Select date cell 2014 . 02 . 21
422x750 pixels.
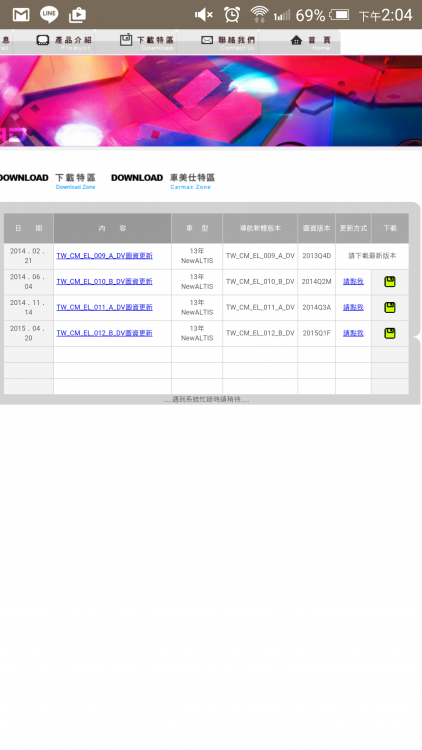(28, 256)
